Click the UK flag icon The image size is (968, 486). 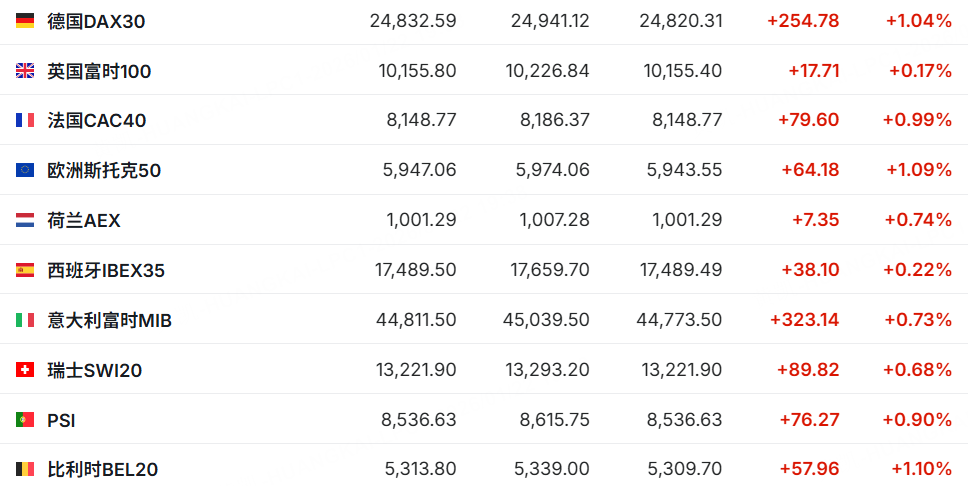coord(25,71)
